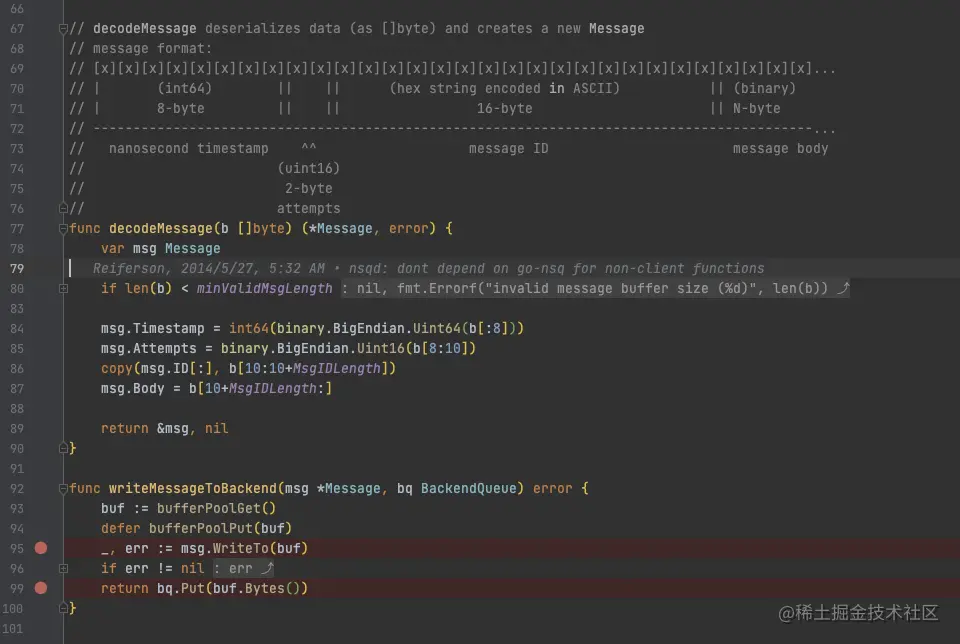Screen dimensions: 960x644
Task: Collapse the comment block at line 67
Action: (64, 28)
